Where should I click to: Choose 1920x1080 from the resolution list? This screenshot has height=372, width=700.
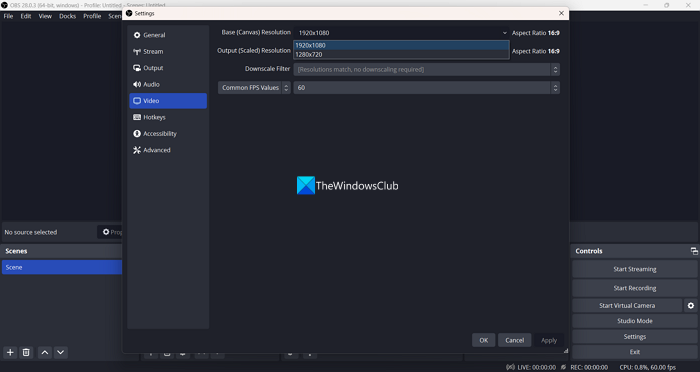(x=401, y=45)
